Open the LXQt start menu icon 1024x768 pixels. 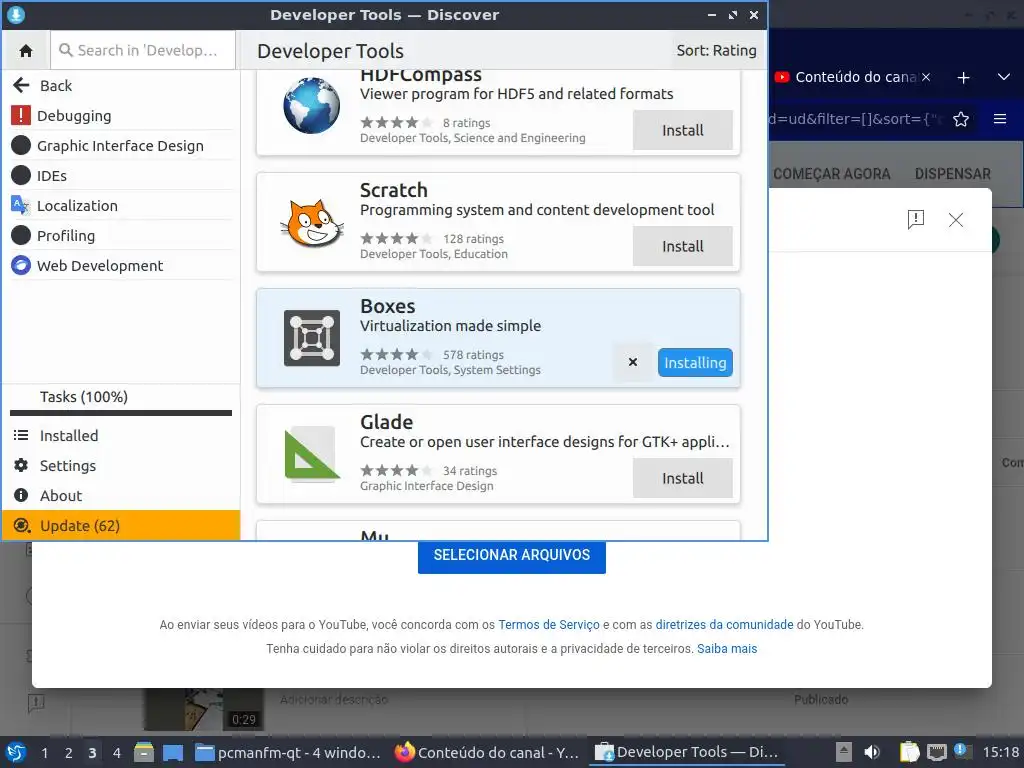[x=16, y=752]
